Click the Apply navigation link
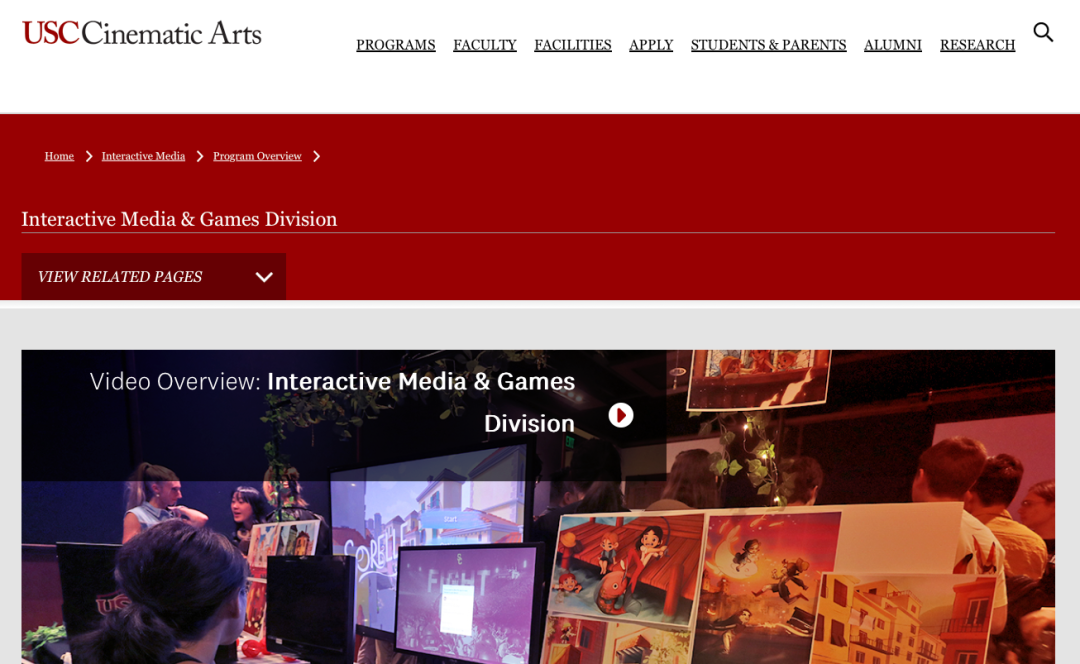This screenshot has height=664, width=1080. click(651, 45)
